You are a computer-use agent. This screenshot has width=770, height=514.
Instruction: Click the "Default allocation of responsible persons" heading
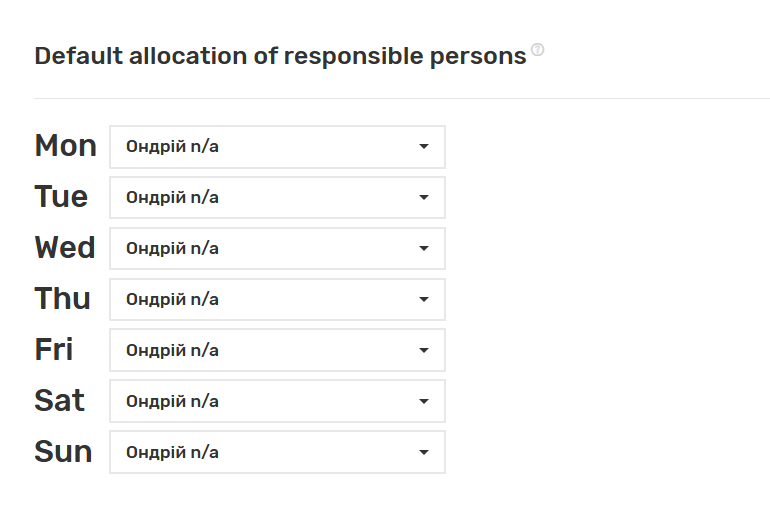coord(280,56)
